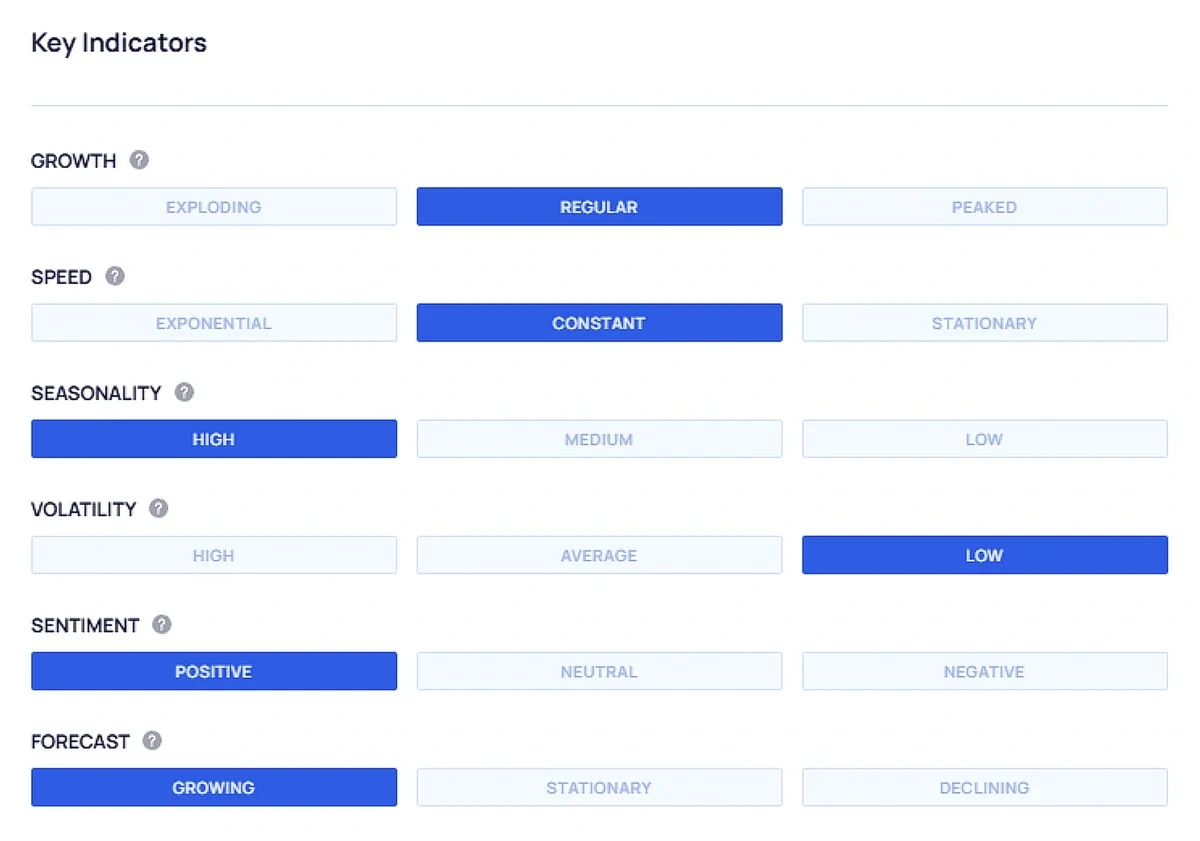1200x841 pixels.
Task: Click the Key Indicators heading
Action: coord(118,42)
